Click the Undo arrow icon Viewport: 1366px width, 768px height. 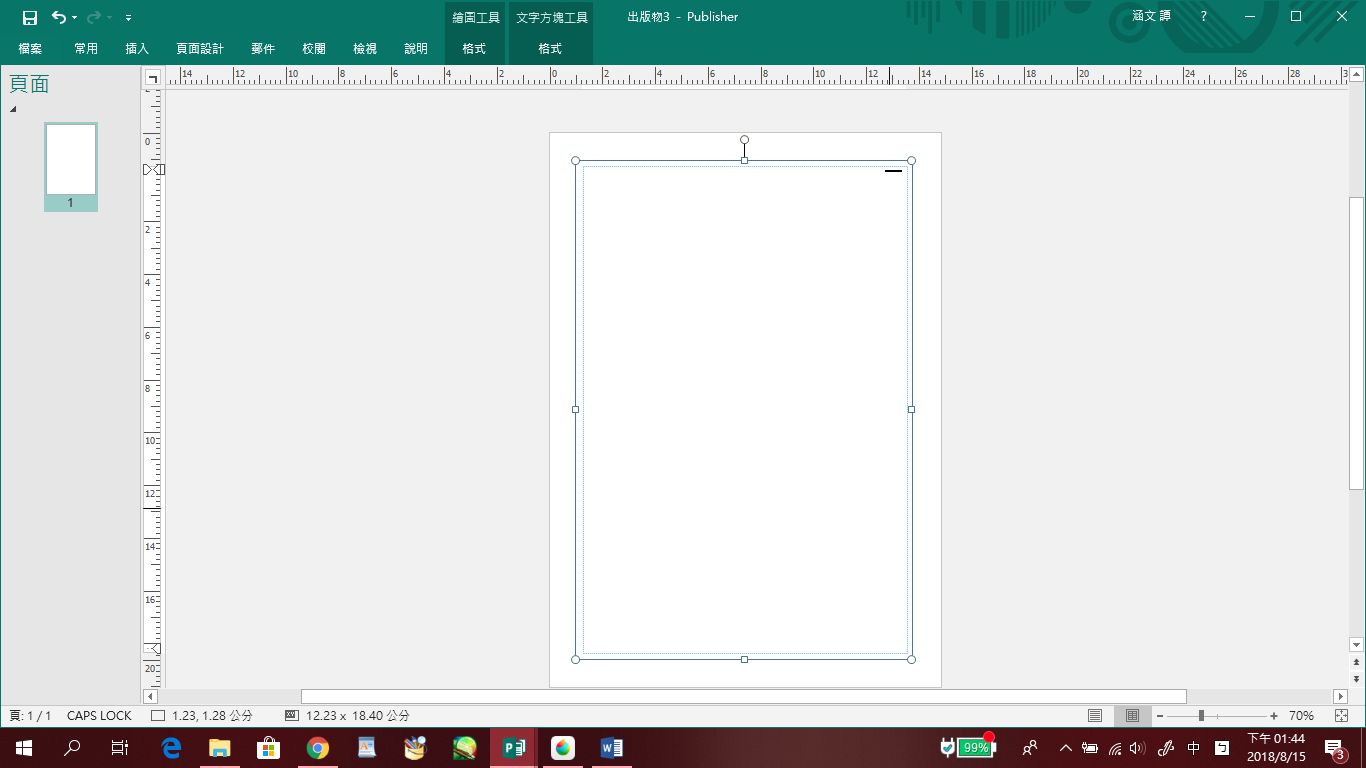pyautogui.click(x=59, y=17)
